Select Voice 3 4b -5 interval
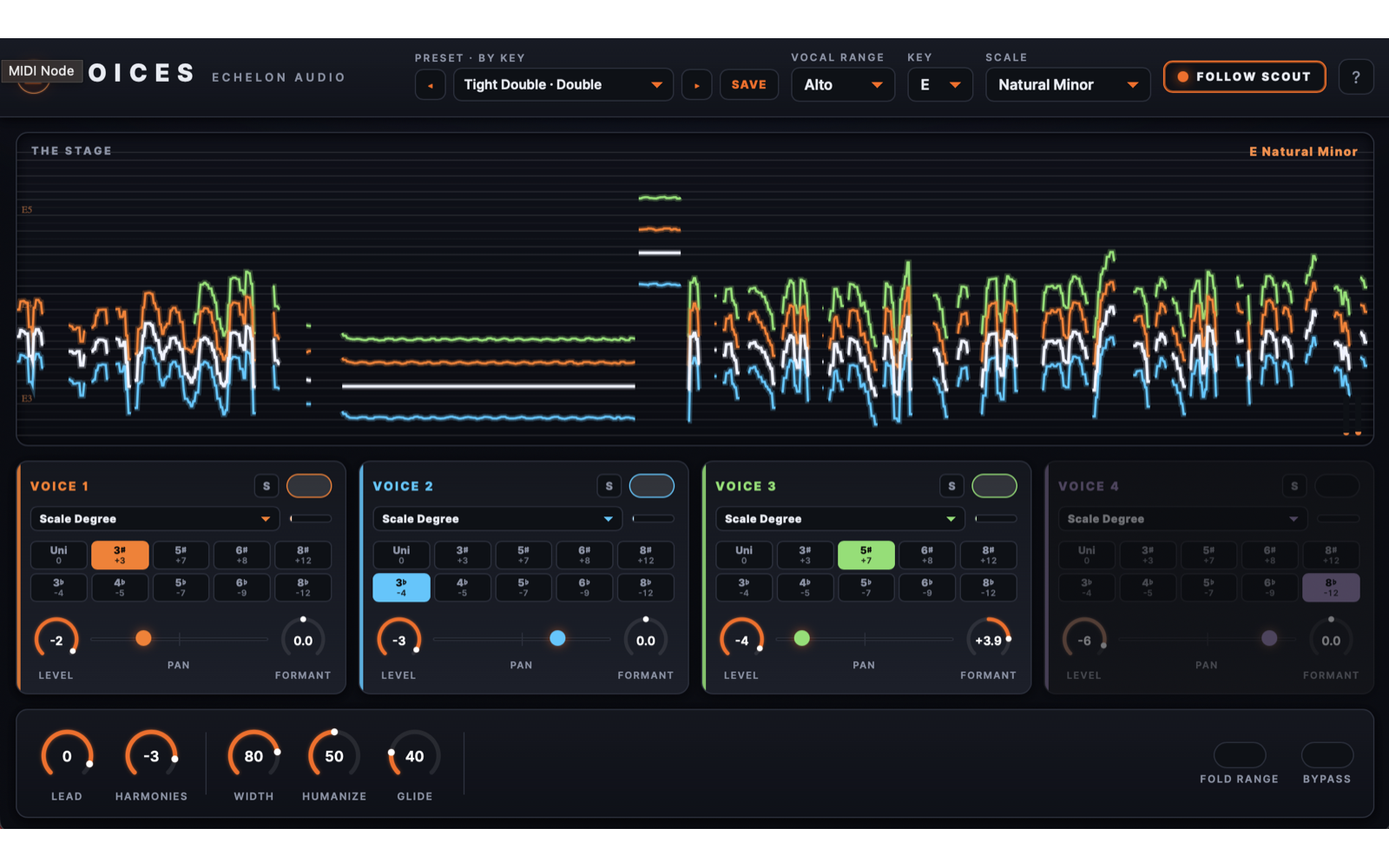 805,588
